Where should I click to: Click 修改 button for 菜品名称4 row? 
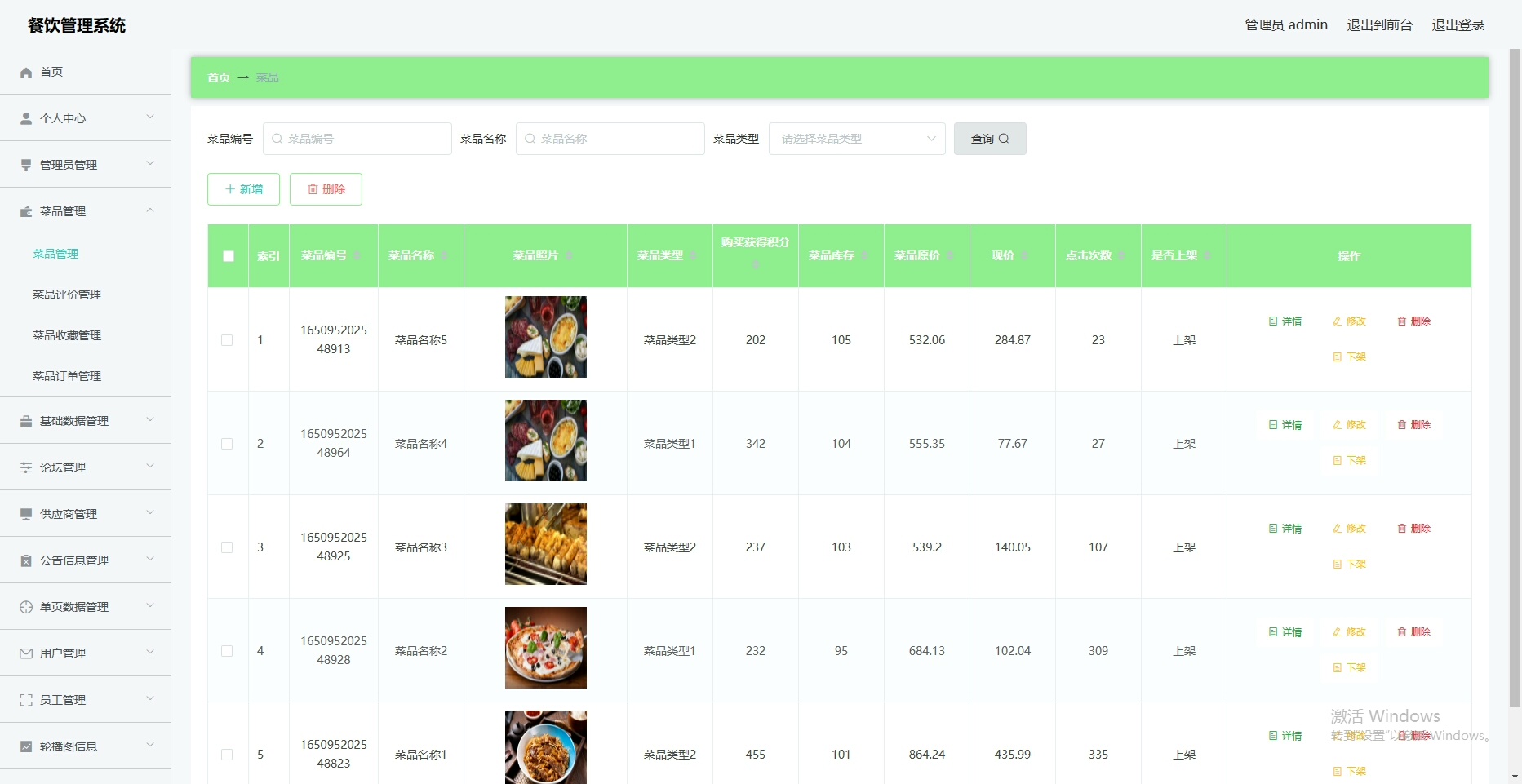pyautogui.click(x=1349, y=425)
